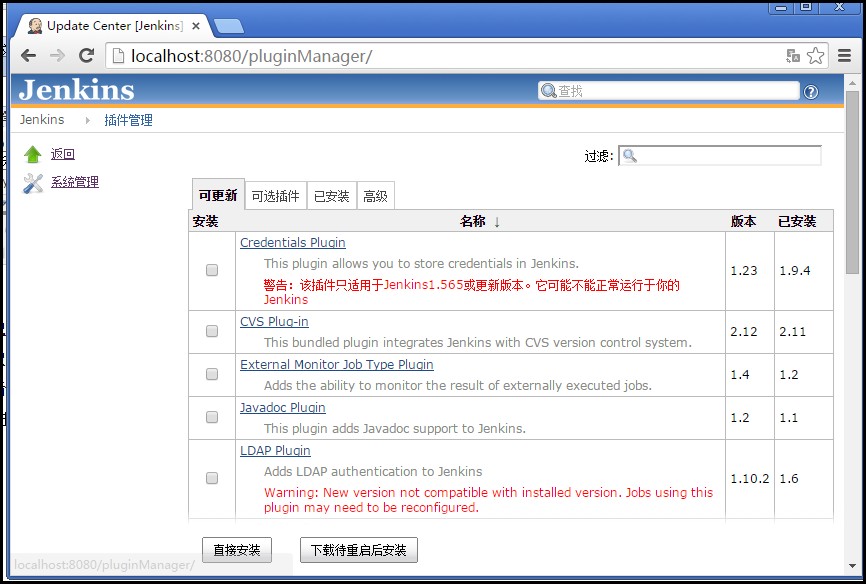Click version 1.10.2 cell
The width and height of the screenshot is (866, 584).
click(x=750, y=478)
